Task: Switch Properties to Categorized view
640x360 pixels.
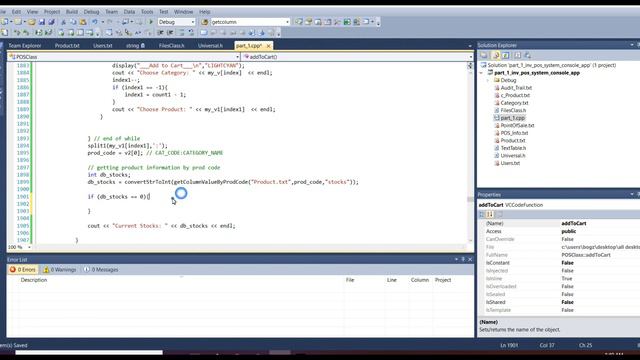Action: 482,214
